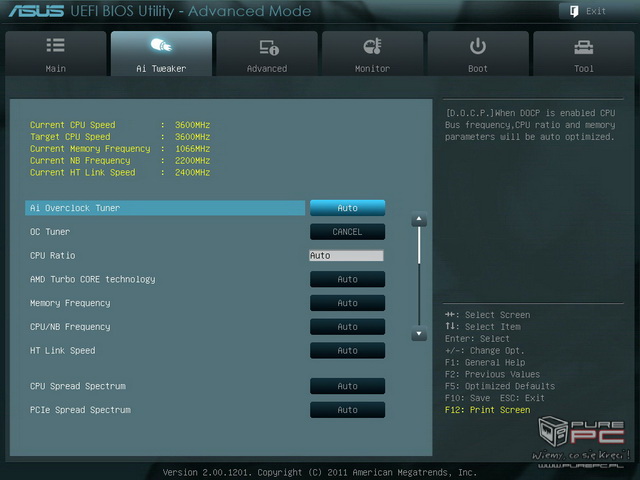Select the HT Link Speed row label
640x480 pixels.
pos(62,351)
